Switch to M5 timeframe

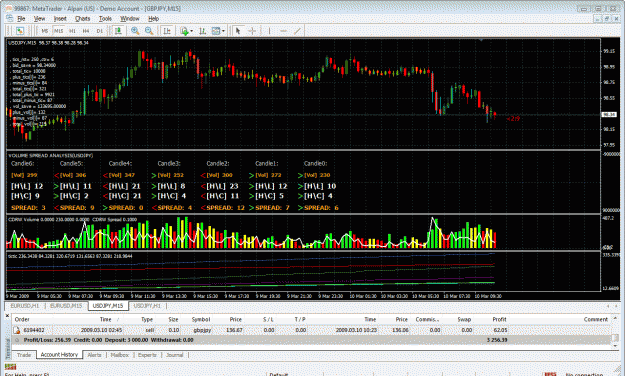tap(45, 31)
